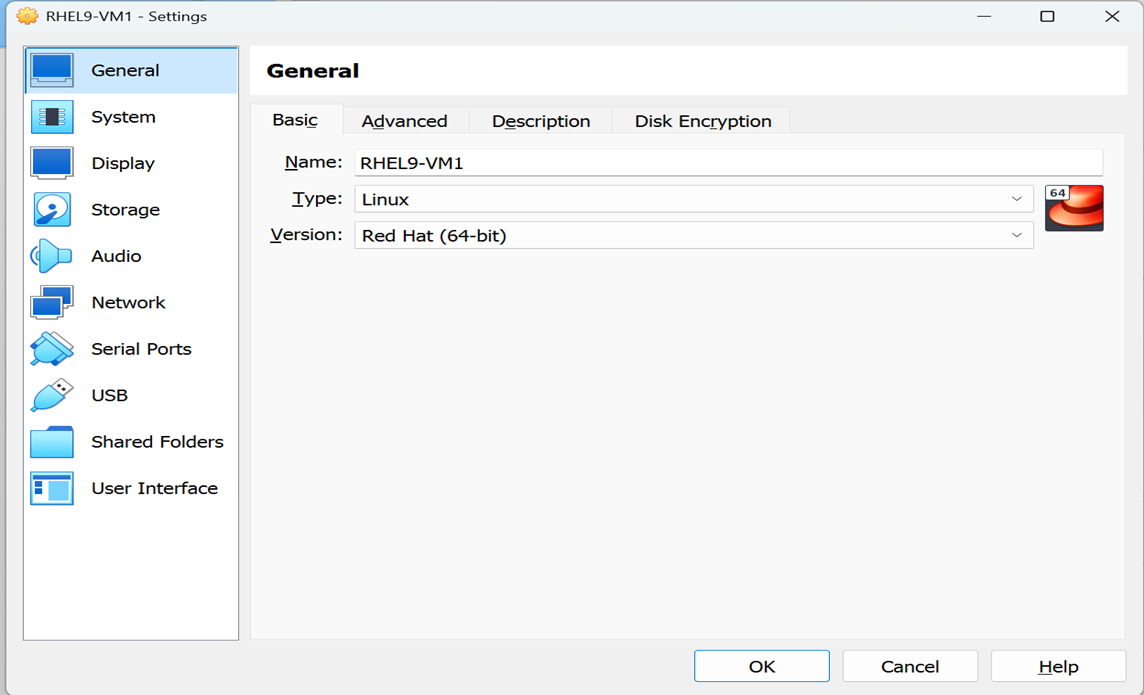
Task: Click the Display screen icon
Action: coord(52,163)
